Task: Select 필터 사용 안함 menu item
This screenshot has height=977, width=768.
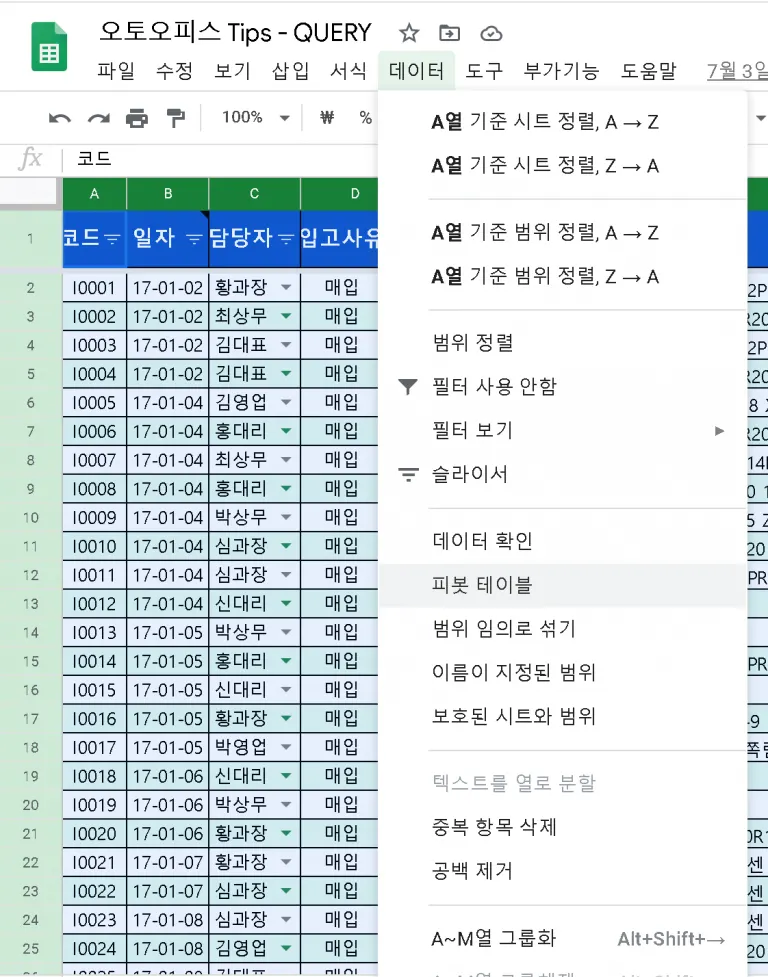Action: [x=562, y=387]
